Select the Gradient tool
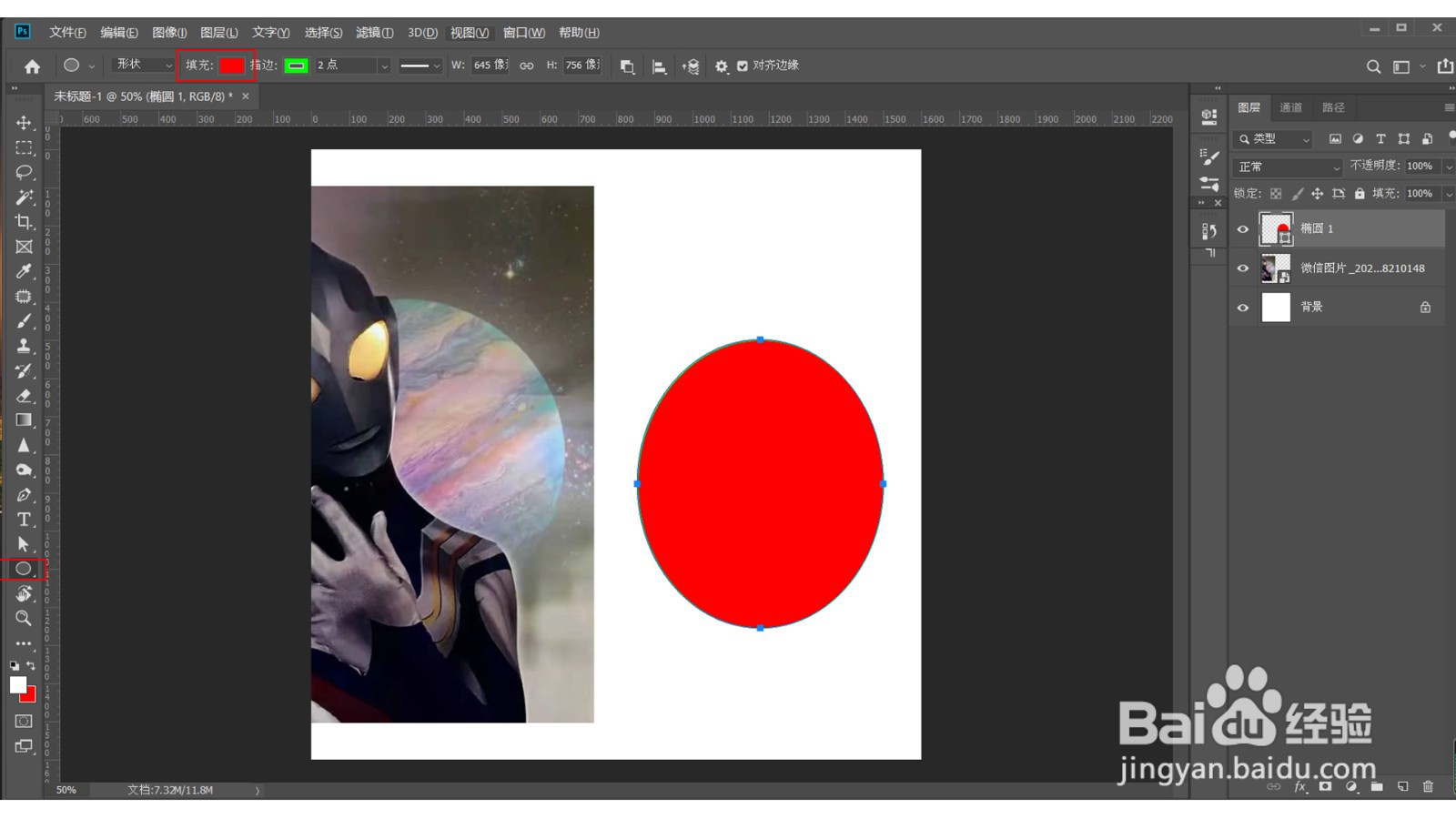 pyautogui.click(x=24, y=420)
